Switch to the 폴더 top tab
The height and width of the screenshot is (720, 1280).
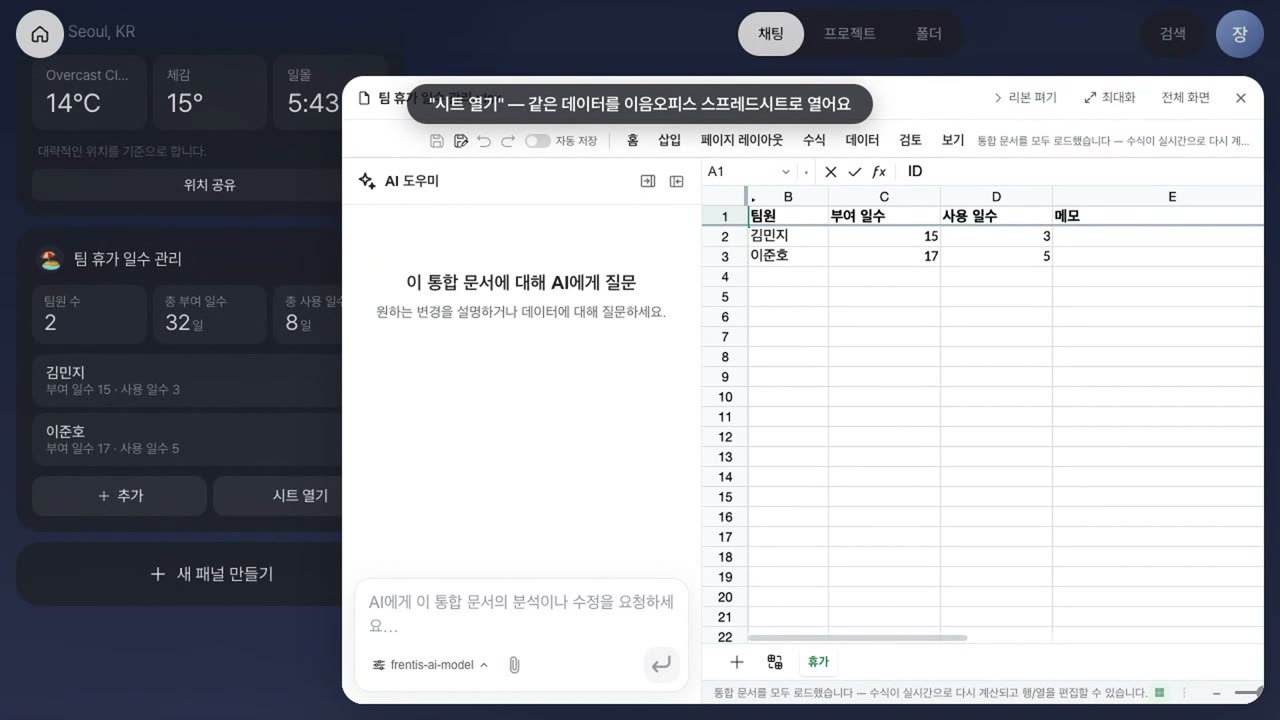(929, 34)
